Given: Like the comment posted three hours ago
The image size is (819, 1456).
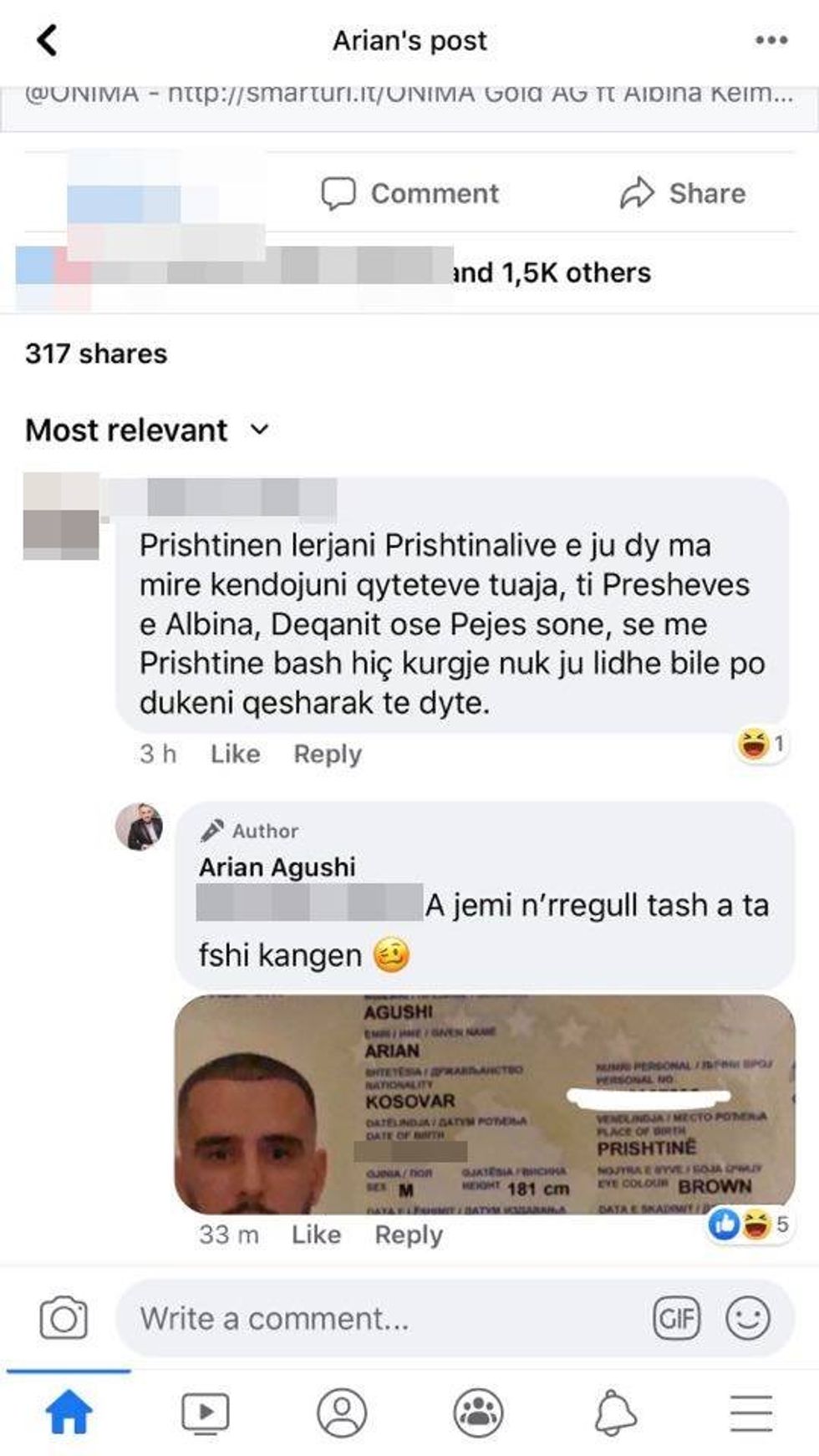Looking at the screenshot, I should [x=235, y=754].
